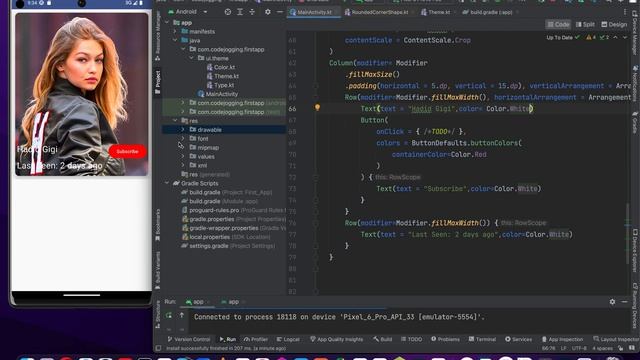Open Version Control tool window
The image size is (640, 360).
(x=189, y=339)
